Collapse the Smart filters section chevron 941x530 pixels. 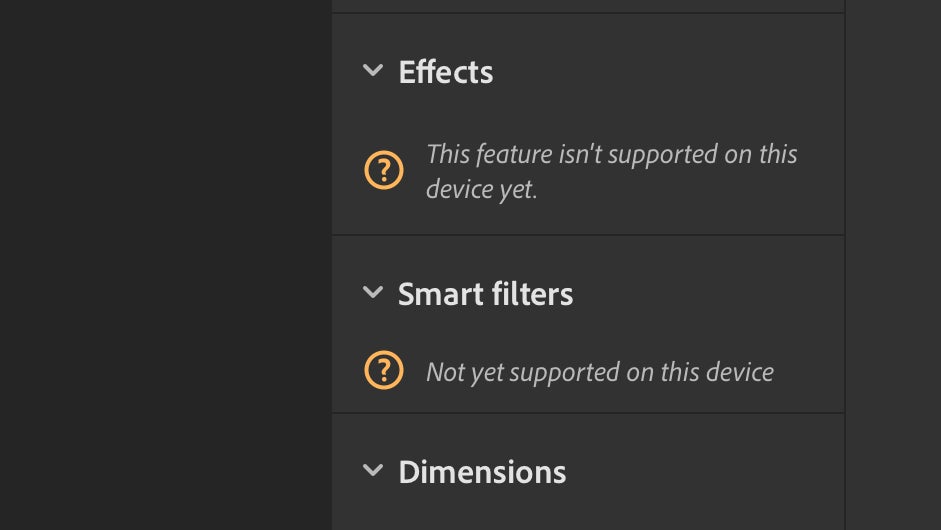[373, 293]
